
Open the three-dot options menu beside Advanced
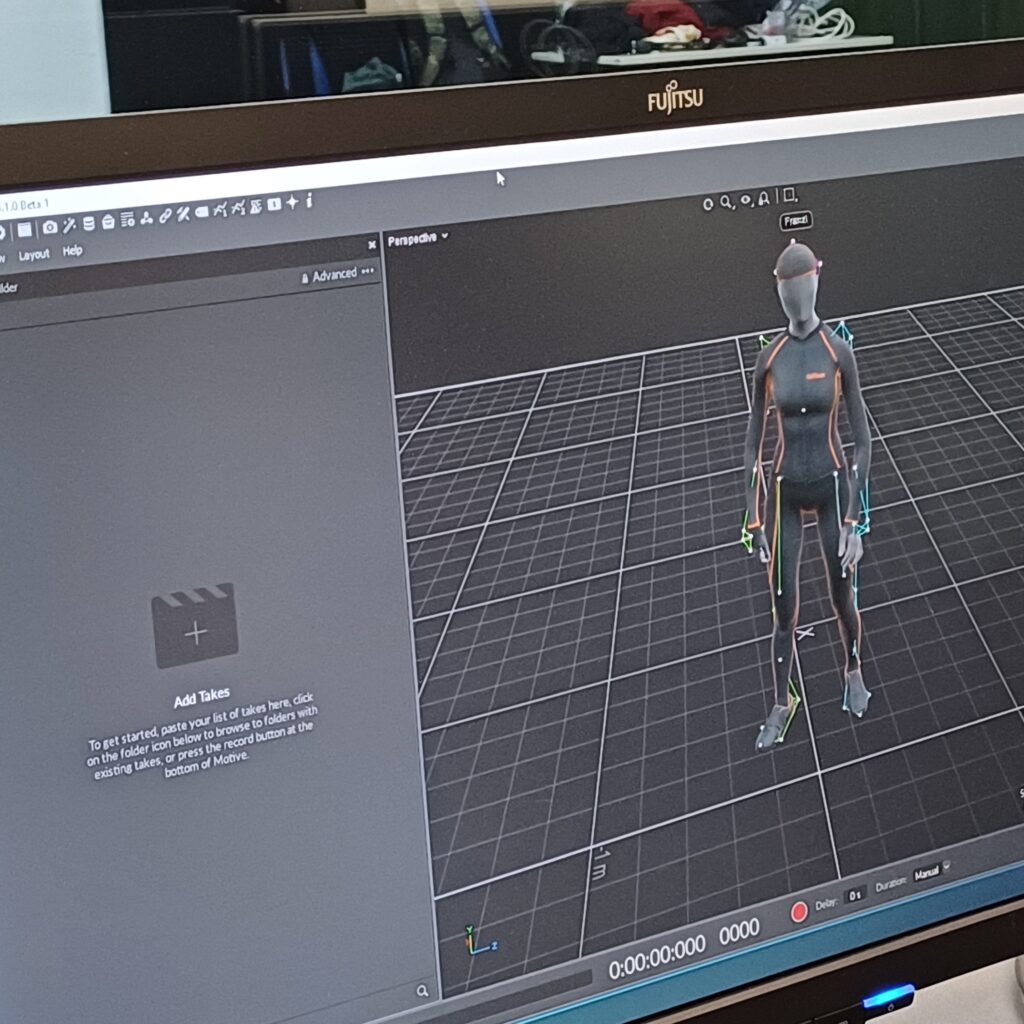[368, 271]
